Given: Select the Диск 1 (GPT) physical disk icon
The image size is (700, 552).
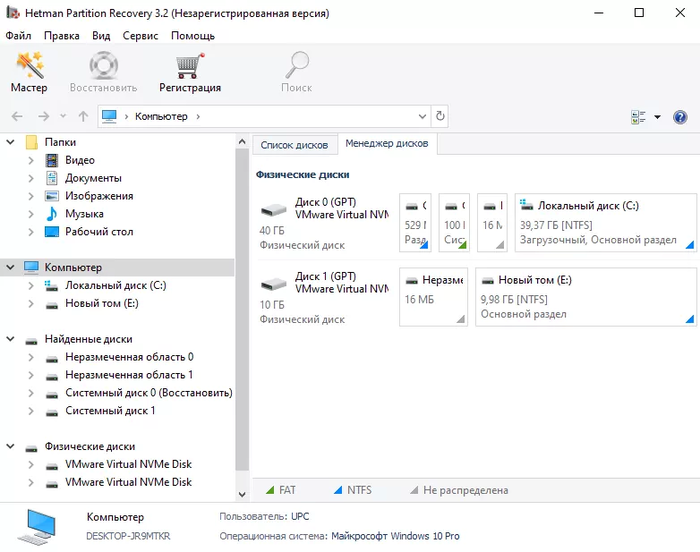Looking at the screenshot, I should pos(273,284).
